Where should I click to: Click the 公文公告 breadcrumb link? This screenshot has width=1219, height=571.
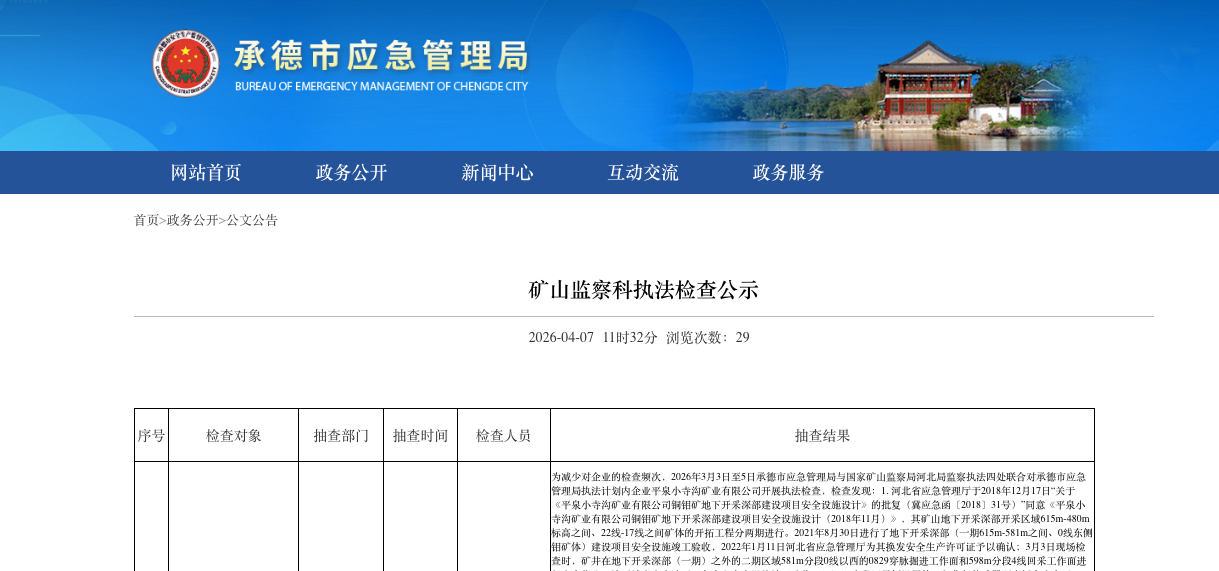(x=252, y=220)
